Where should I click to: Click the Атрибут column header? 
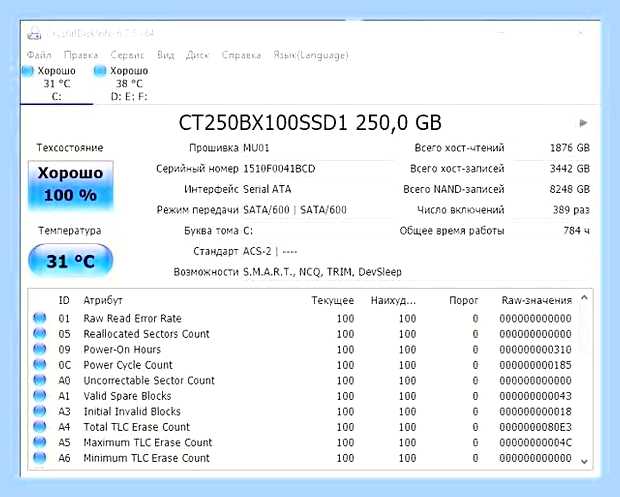103,300
